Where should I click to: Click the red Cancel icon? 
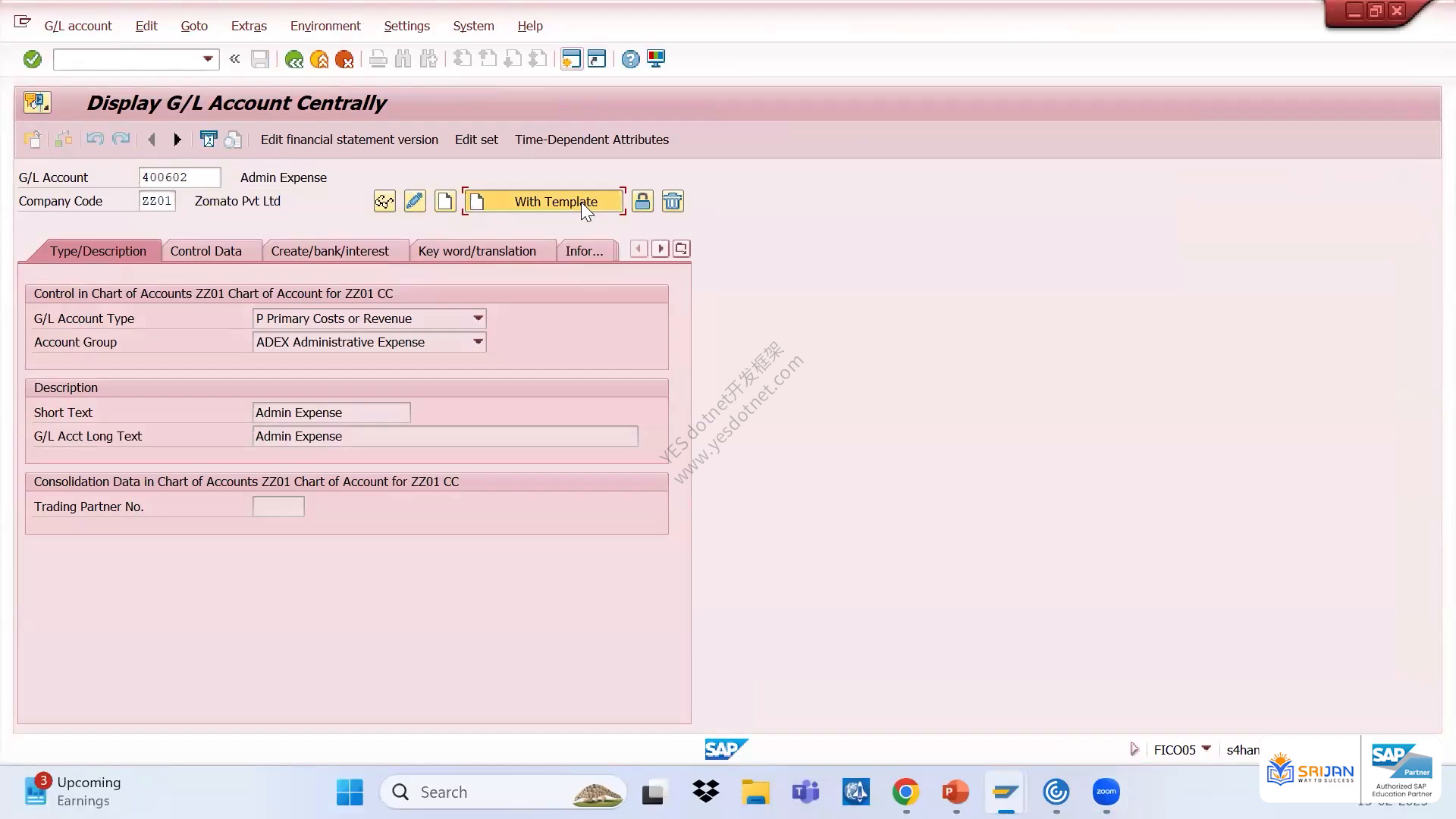coord(344,59)
